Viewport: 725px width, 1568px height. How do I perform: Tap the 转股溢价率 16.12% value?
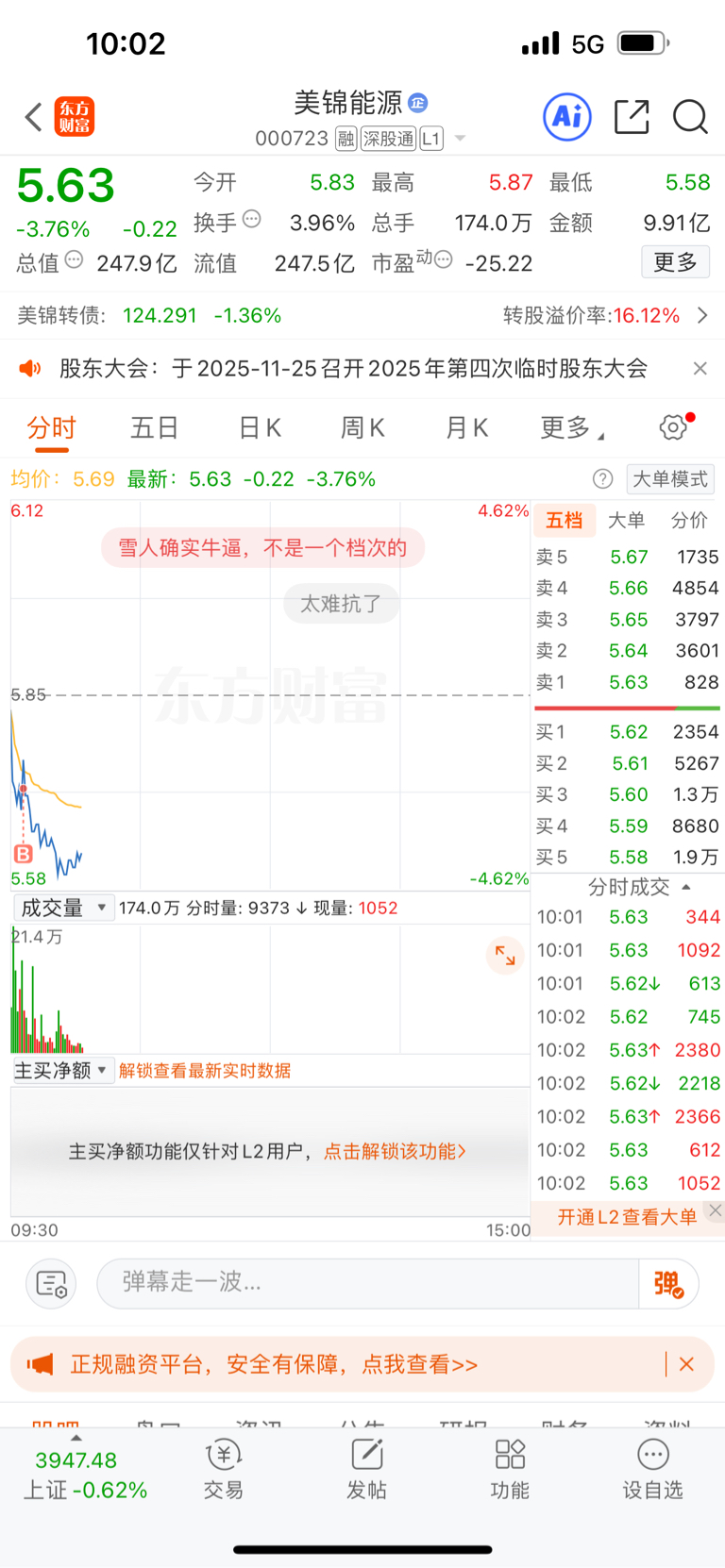(x=647, y=315)
